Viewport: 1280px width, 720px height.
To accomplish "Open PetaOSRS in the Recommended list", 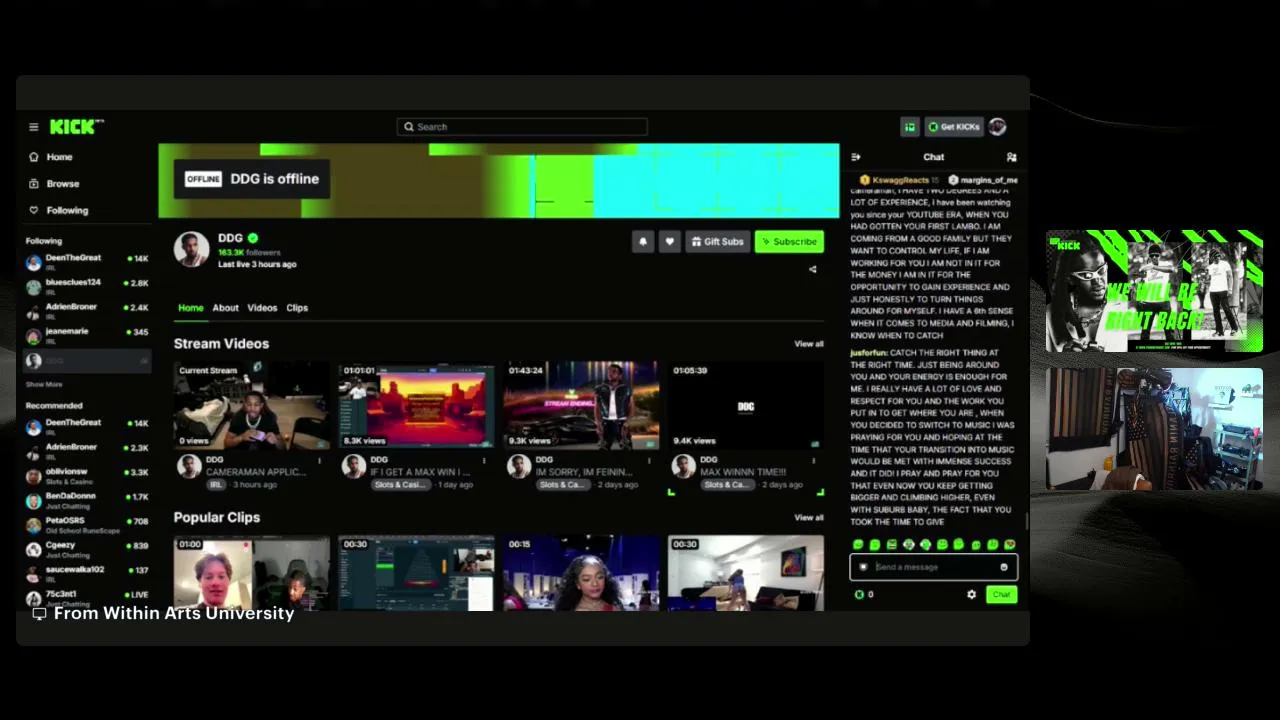I will pos(87,525).
